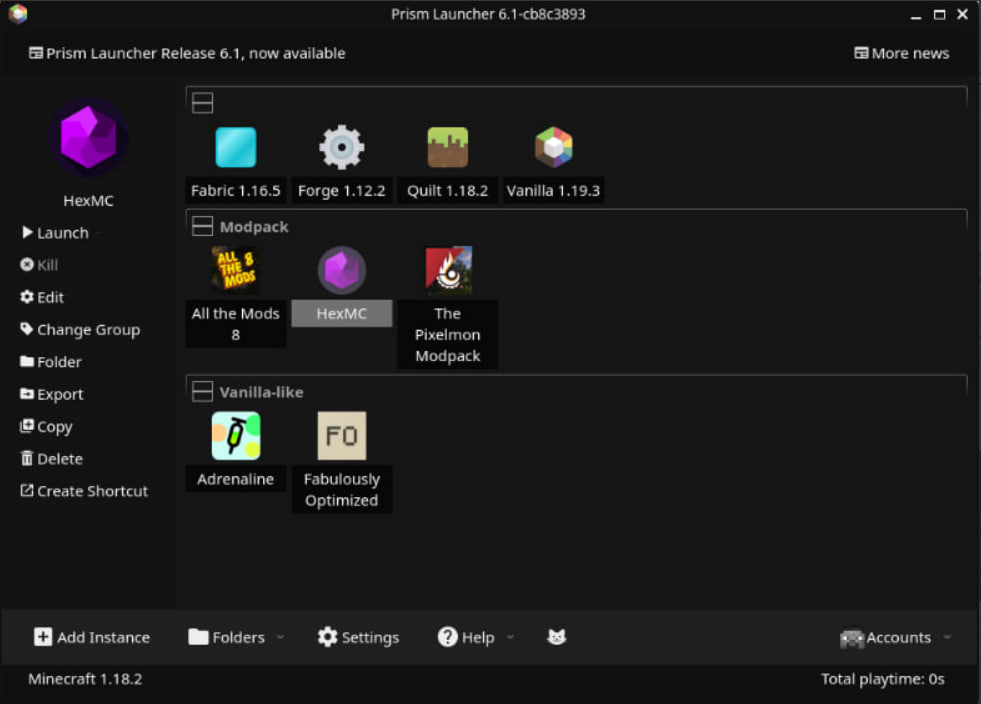Click Total playtime in status bar
Screen dimensions: 981x704
pyautogui.click(x=883, y=679)
